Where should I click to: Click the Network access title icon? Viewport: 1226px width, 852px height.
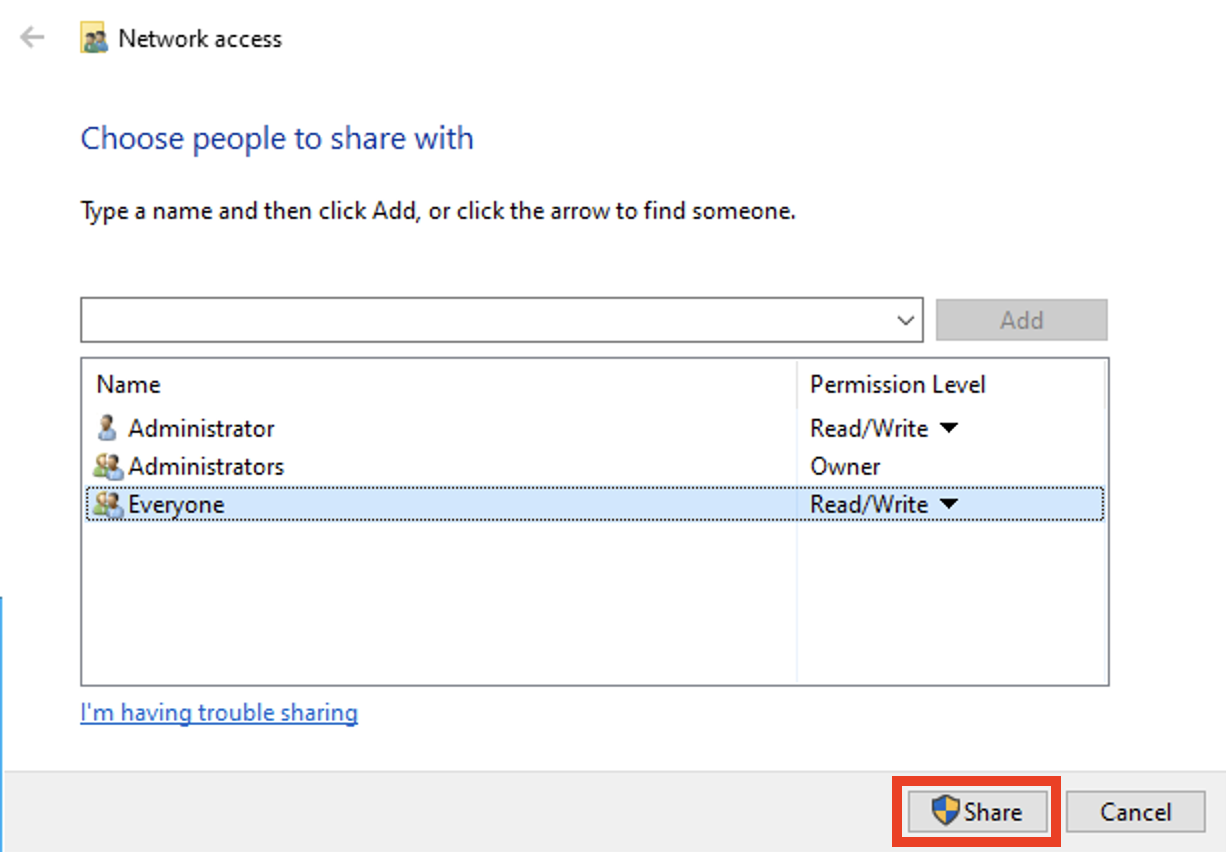[94, 39]
